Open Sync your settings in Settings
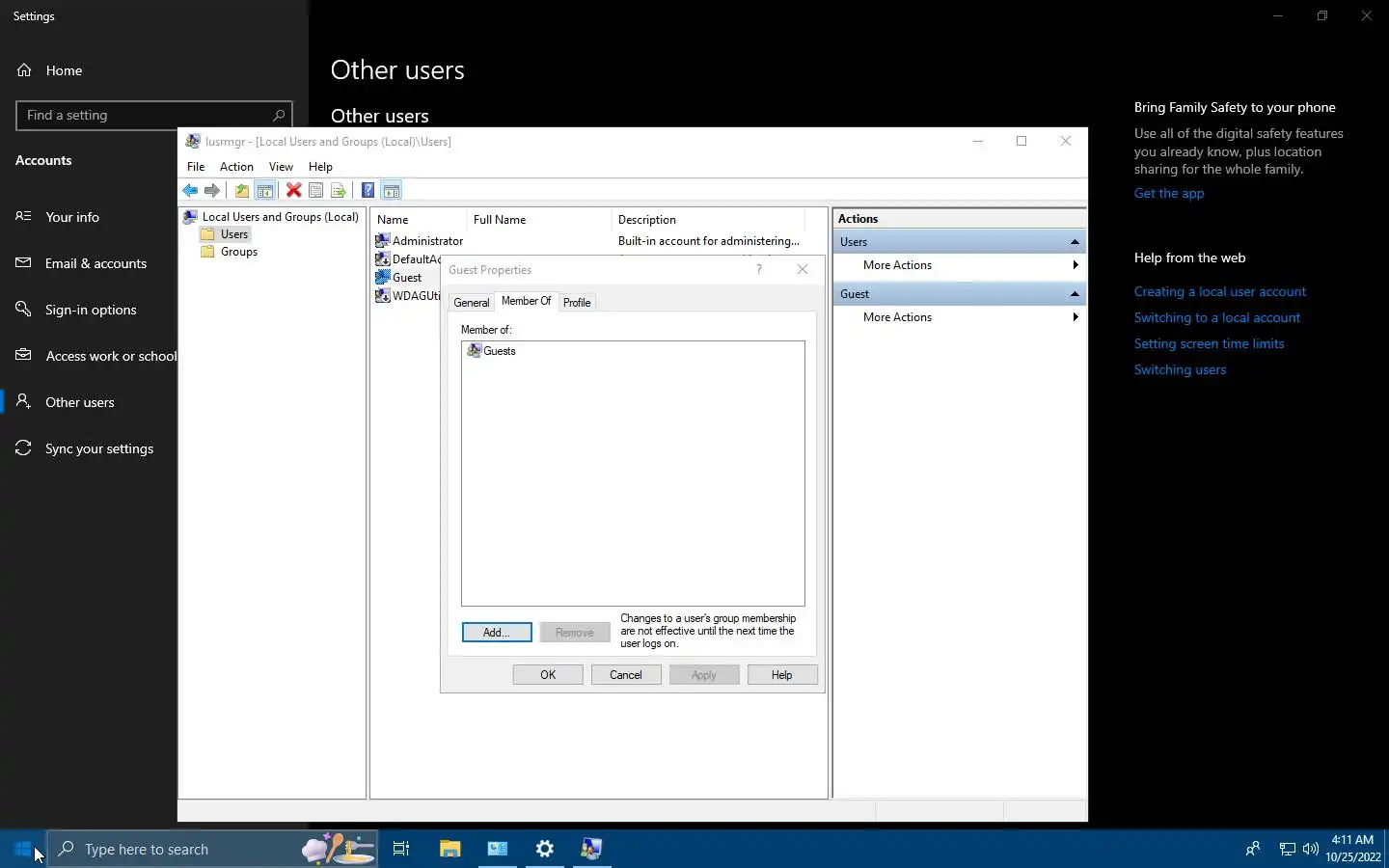Image resolution: width=1389 pixels, height=868 pixels. (99, 448)
